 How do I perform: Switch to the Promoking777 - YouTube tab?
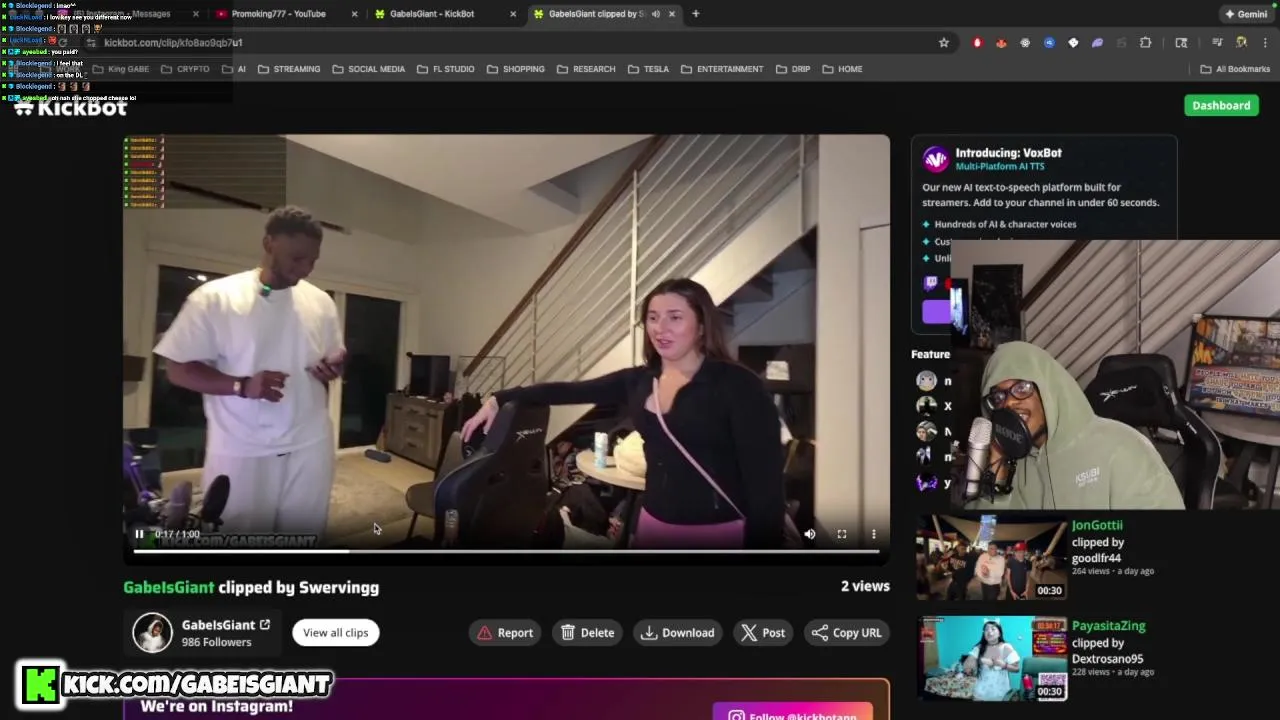(278, 14)
